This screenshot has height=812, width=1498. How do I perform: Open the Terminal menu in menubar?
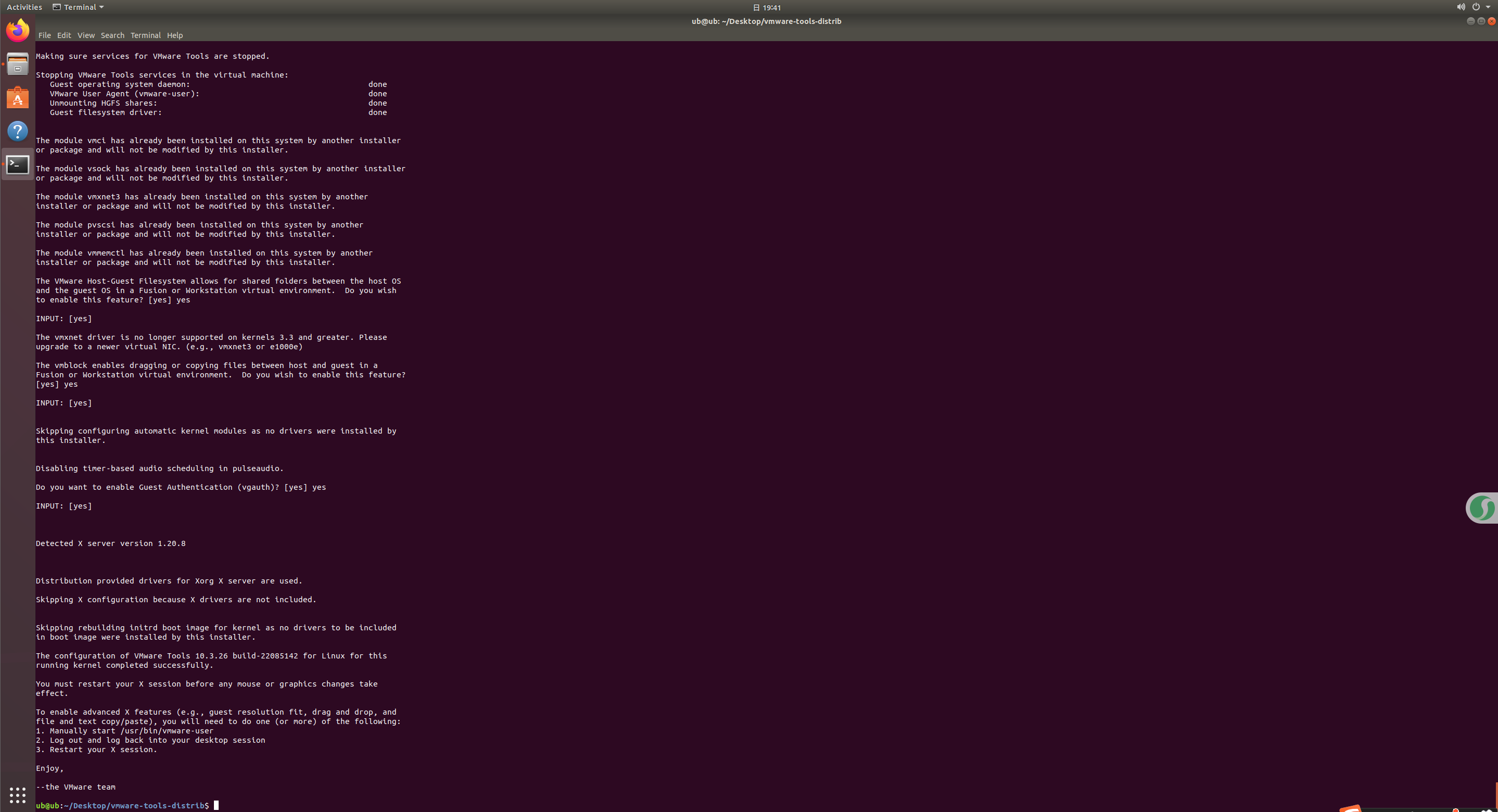pos(145,35)
